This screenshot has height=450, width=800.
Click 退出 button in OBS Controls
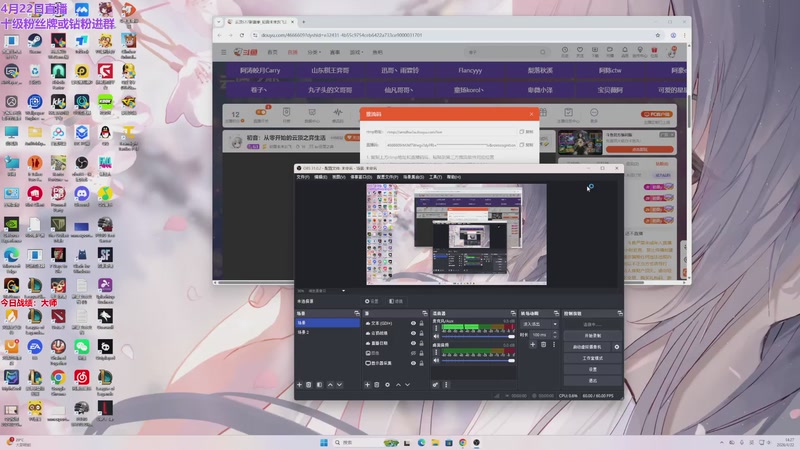[x=592, y=381]
